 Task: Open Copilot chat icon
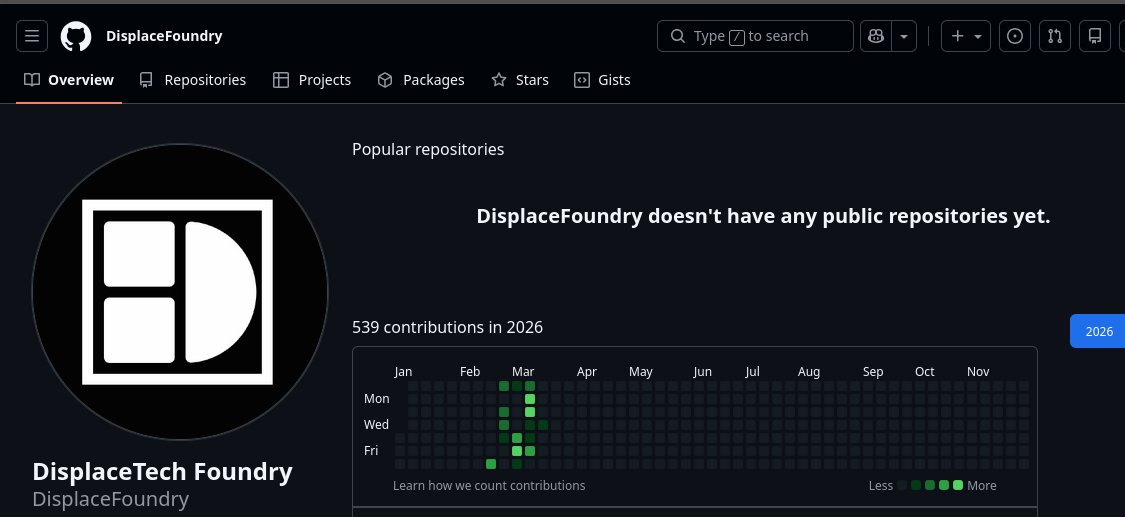tap(876, 36)
